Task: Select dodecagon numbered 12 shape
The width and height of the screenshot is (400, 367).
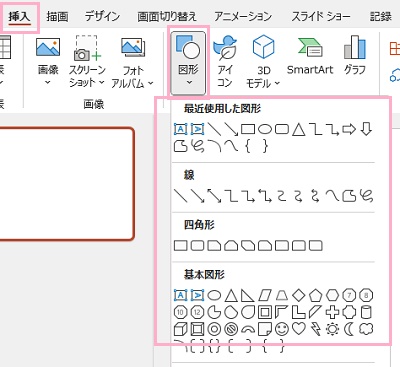Action: pyautogui.click(x=197, y=312)
